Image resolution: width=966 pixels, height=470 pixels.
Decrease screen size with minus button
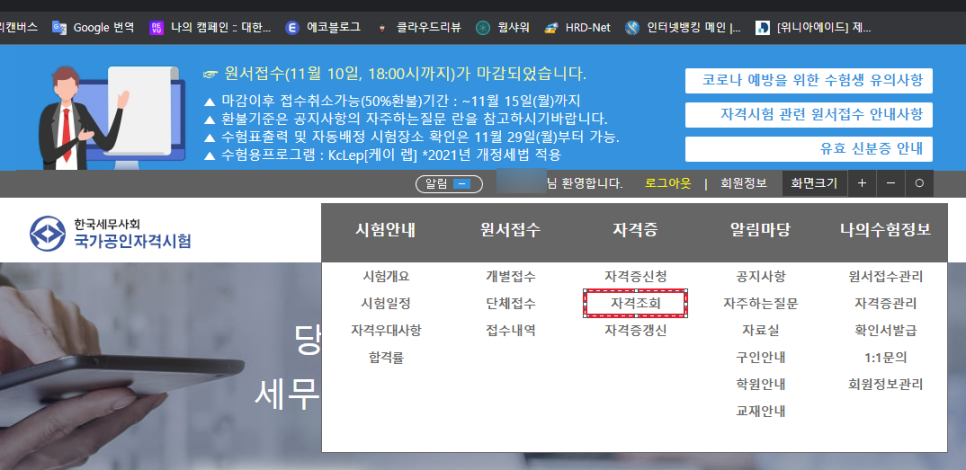pyautogui.click(x=891, y=184)
